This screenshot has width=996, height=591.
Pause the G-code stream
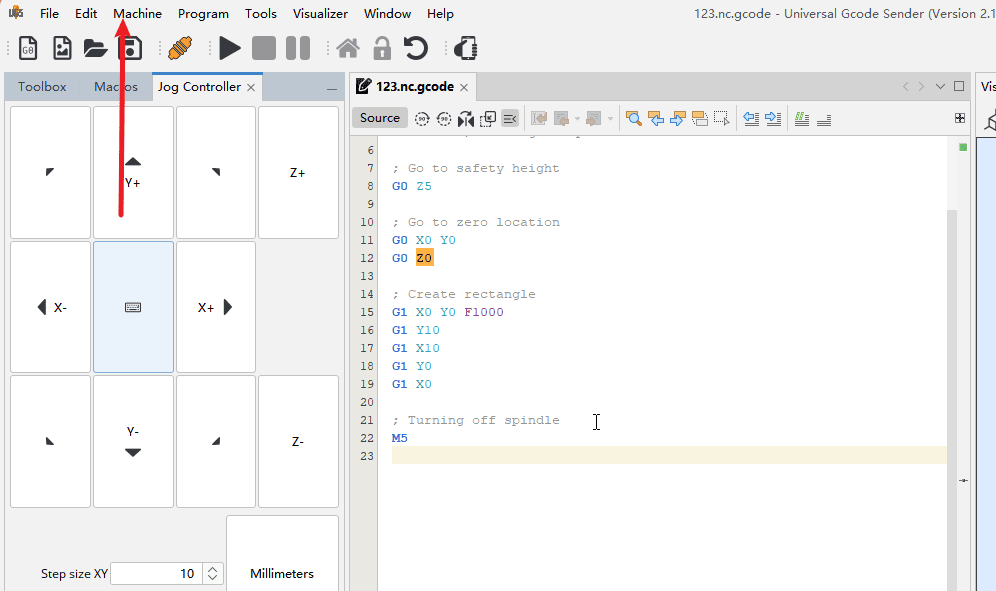(x=298, y=48)
